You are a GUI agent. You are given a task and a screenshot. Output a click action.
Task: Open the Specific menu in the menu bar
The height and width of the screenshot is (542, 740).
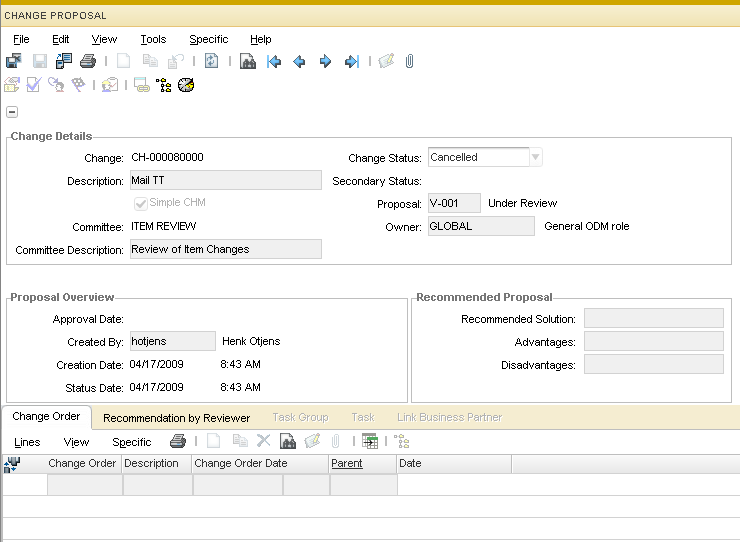[x=208, y=39]
